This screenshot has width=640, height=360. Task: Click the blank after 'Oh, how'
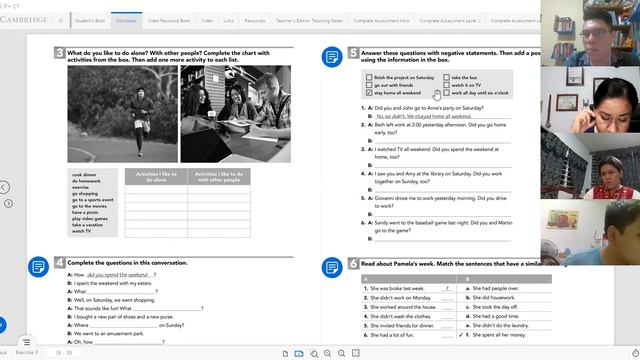coord(128,342)
